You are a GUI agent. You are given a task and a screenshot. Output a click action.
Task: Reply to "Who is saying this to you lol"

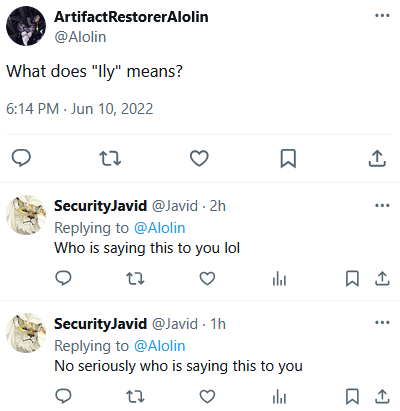pos(63,278)
